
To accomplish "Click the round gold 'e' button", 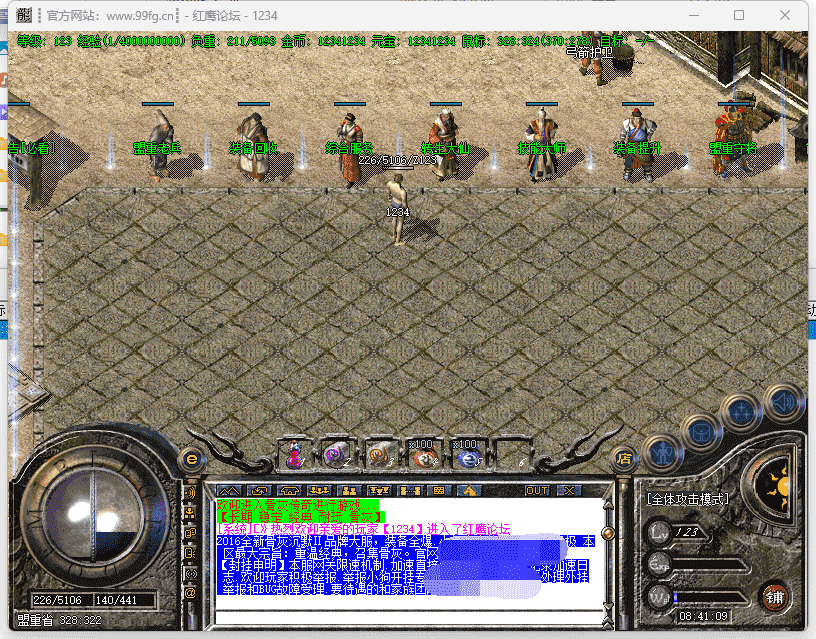I will (x=192, y=459).
